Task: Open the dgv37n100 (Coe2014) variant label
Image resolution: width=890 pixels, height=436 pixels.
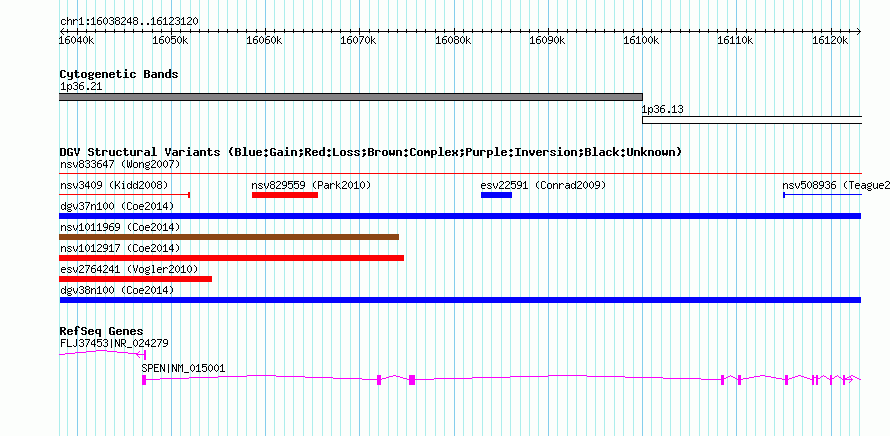Action: [x=117, y=207]
